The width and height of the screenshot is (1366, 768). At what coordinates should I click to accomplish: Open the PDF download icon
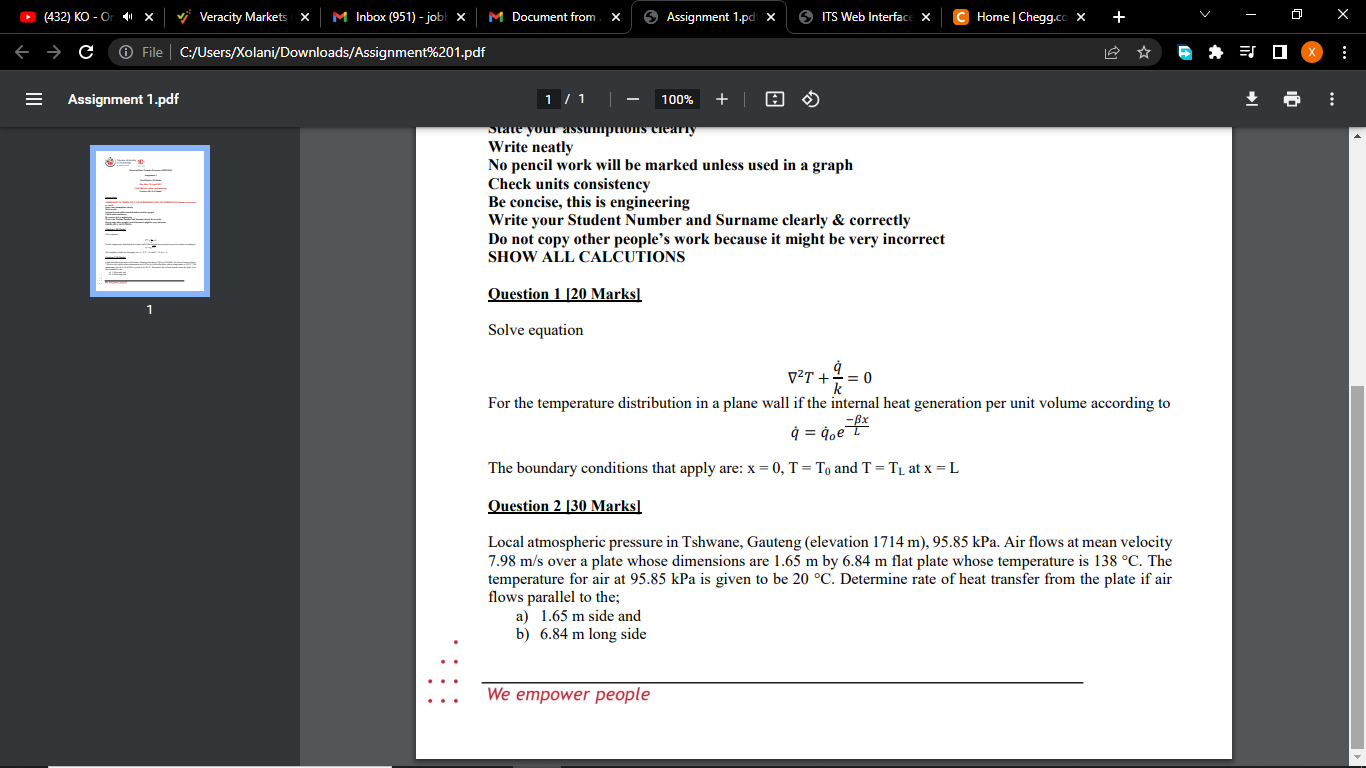point(1251,99)
